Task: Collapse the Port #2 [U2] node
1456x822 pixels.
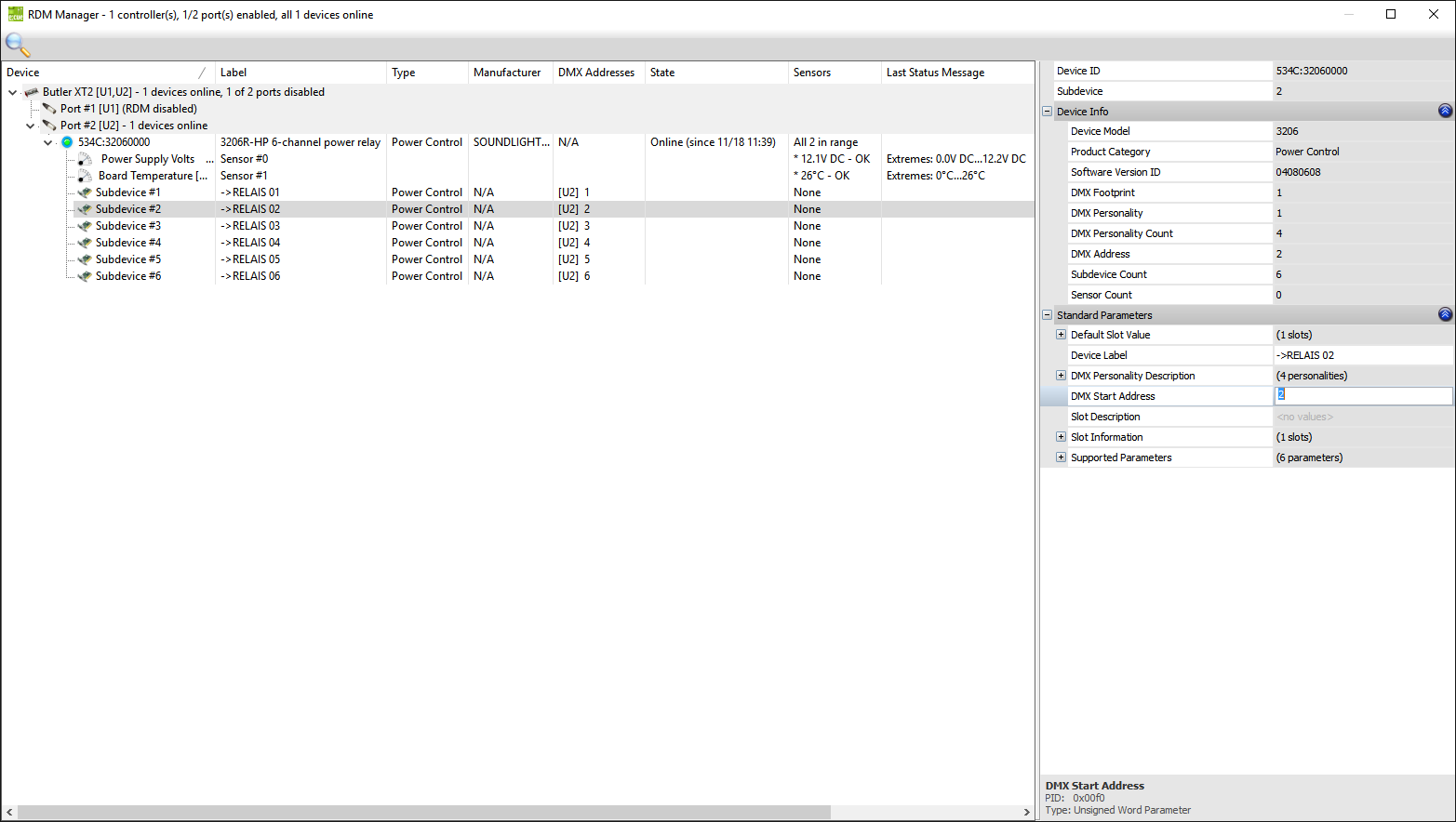Action: 31,126
